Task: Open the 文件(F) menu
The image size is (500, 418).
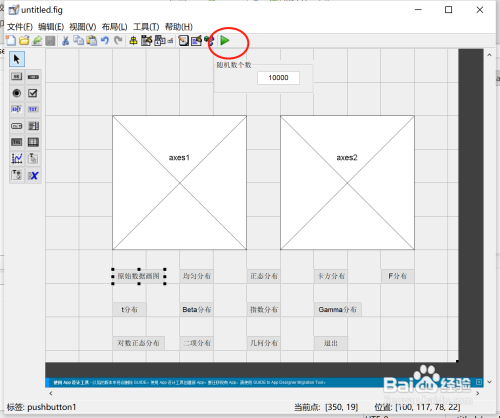Action: click(20, 27)
